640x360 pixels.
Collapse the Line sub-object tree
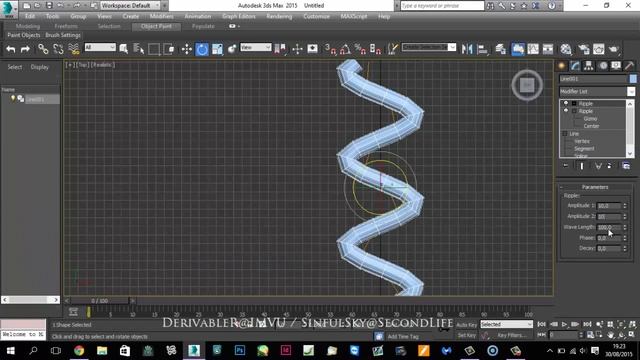coord(565,133)
